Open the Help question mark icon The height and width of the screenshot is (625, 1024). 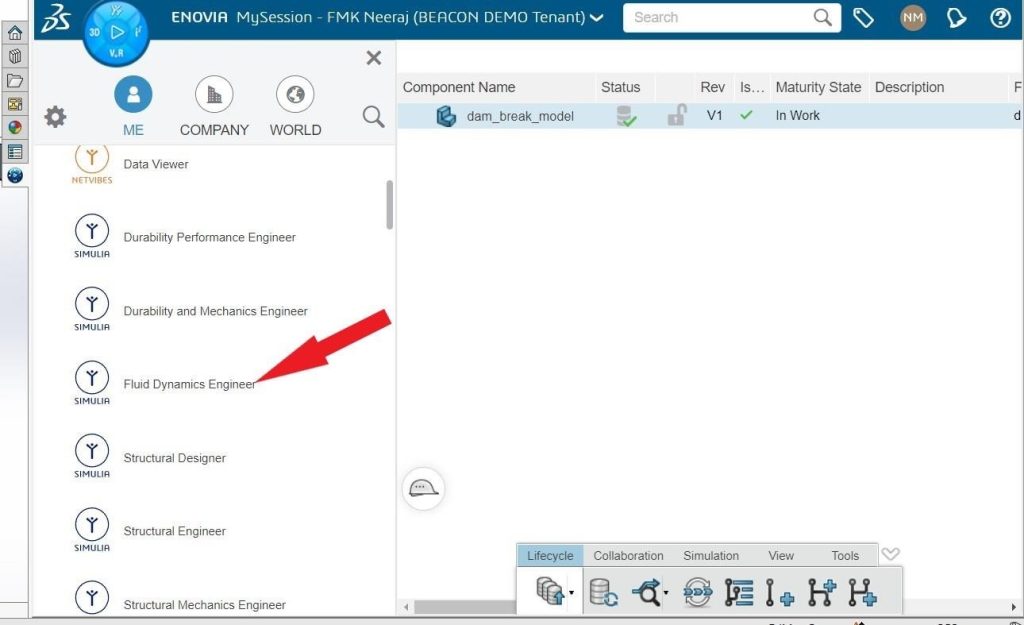click(1000, 18)
